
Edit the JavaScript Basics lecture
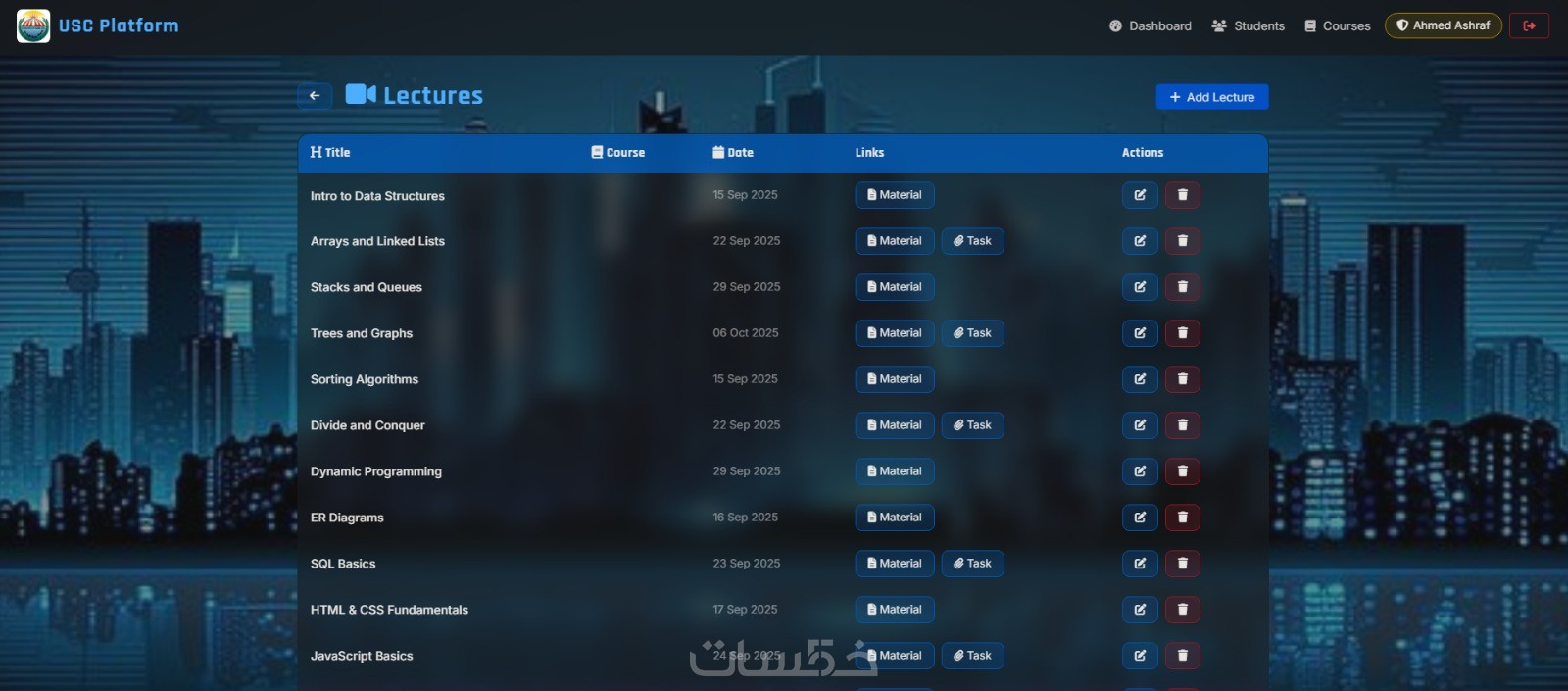click(x=1140, y=656)
